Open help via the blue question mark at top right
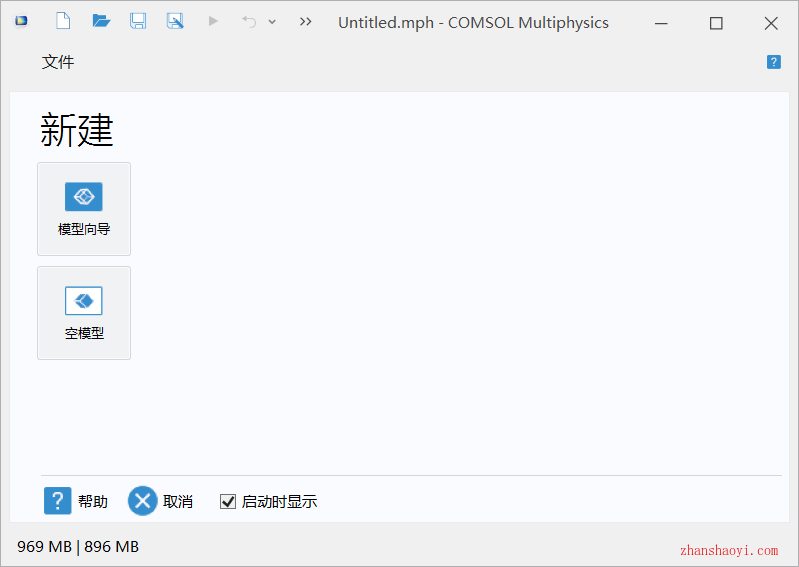 [x=773, y=62]
